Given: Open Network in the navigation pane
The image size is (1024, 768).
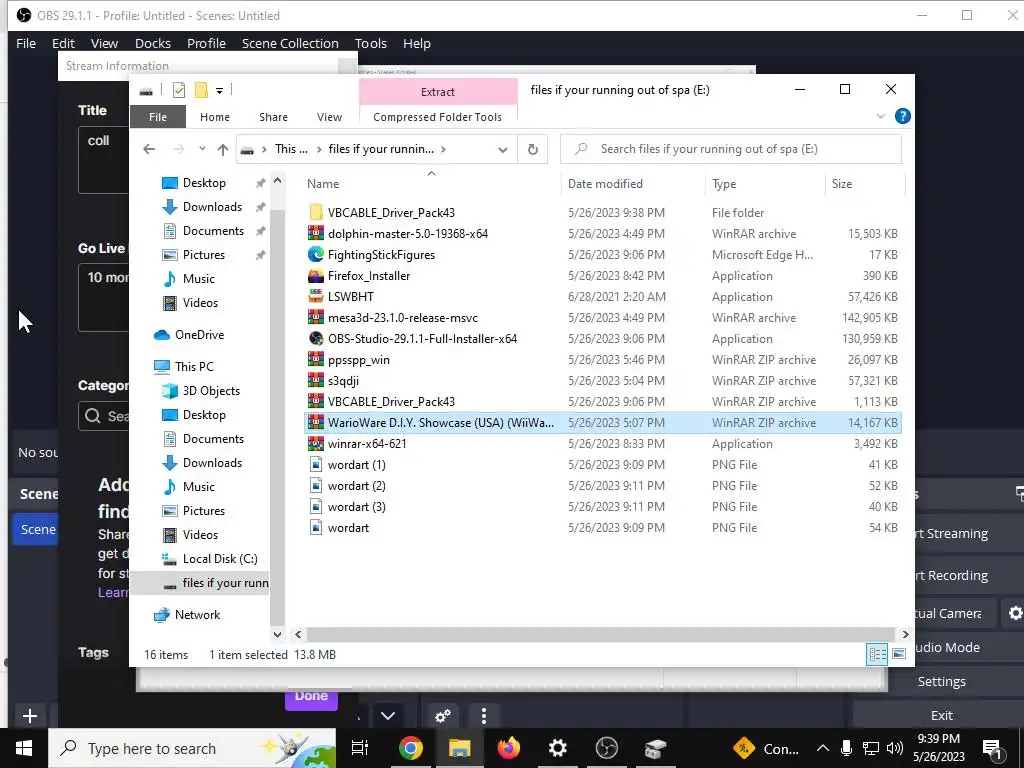Looking at the screenshot, I should pyautogui.click(x=197, y=615).
